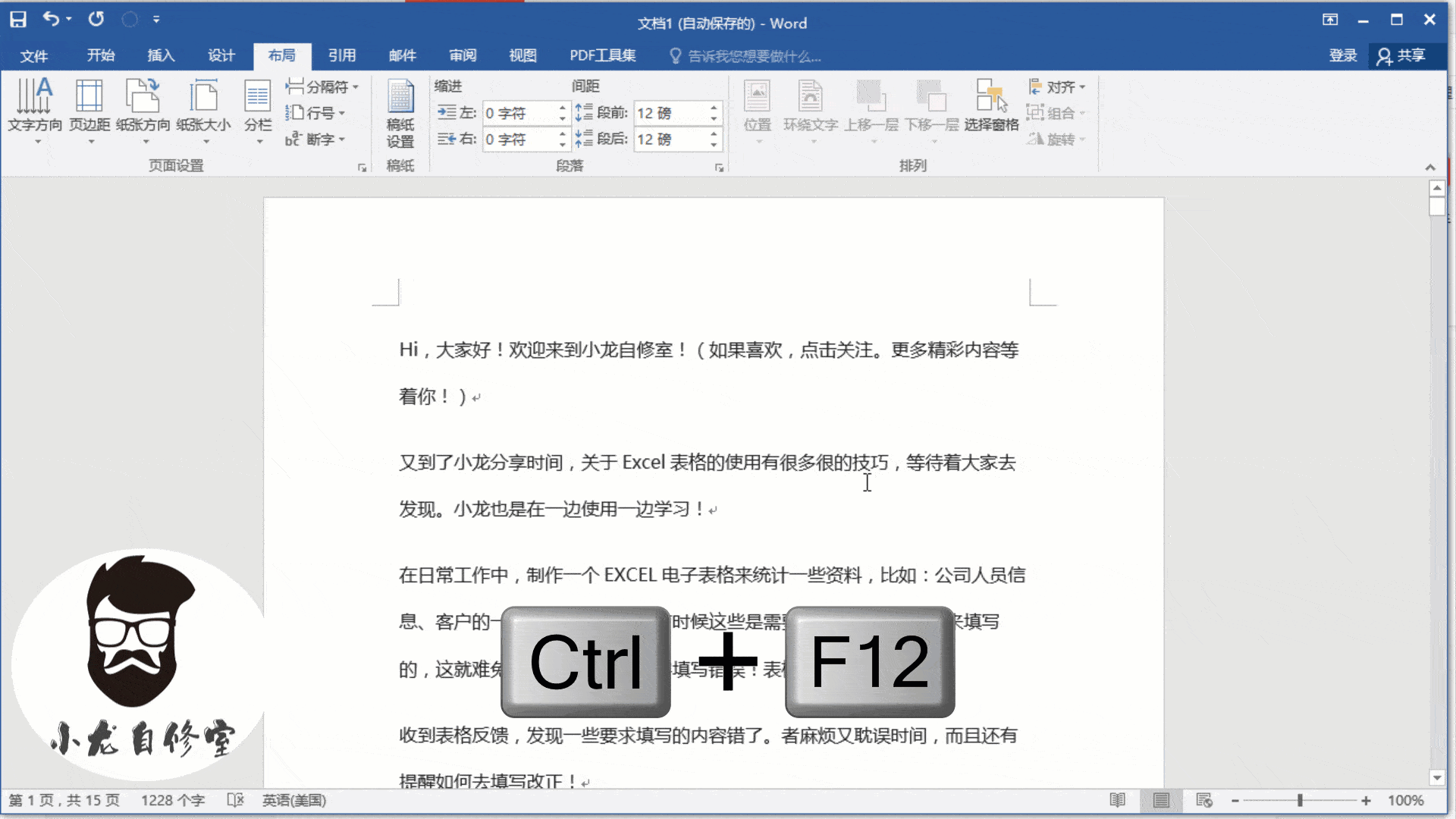Open 稿纸设置 manuscript paper settings
This screenshot has width=1456, height=819.
point(400,114)
